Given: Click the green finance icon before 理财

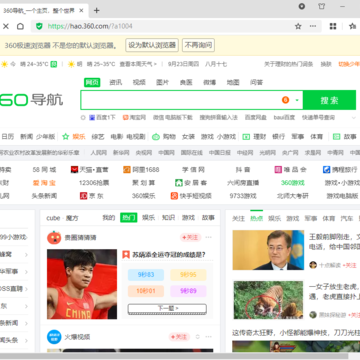Looking at the screenshot, I should (246, 137).
